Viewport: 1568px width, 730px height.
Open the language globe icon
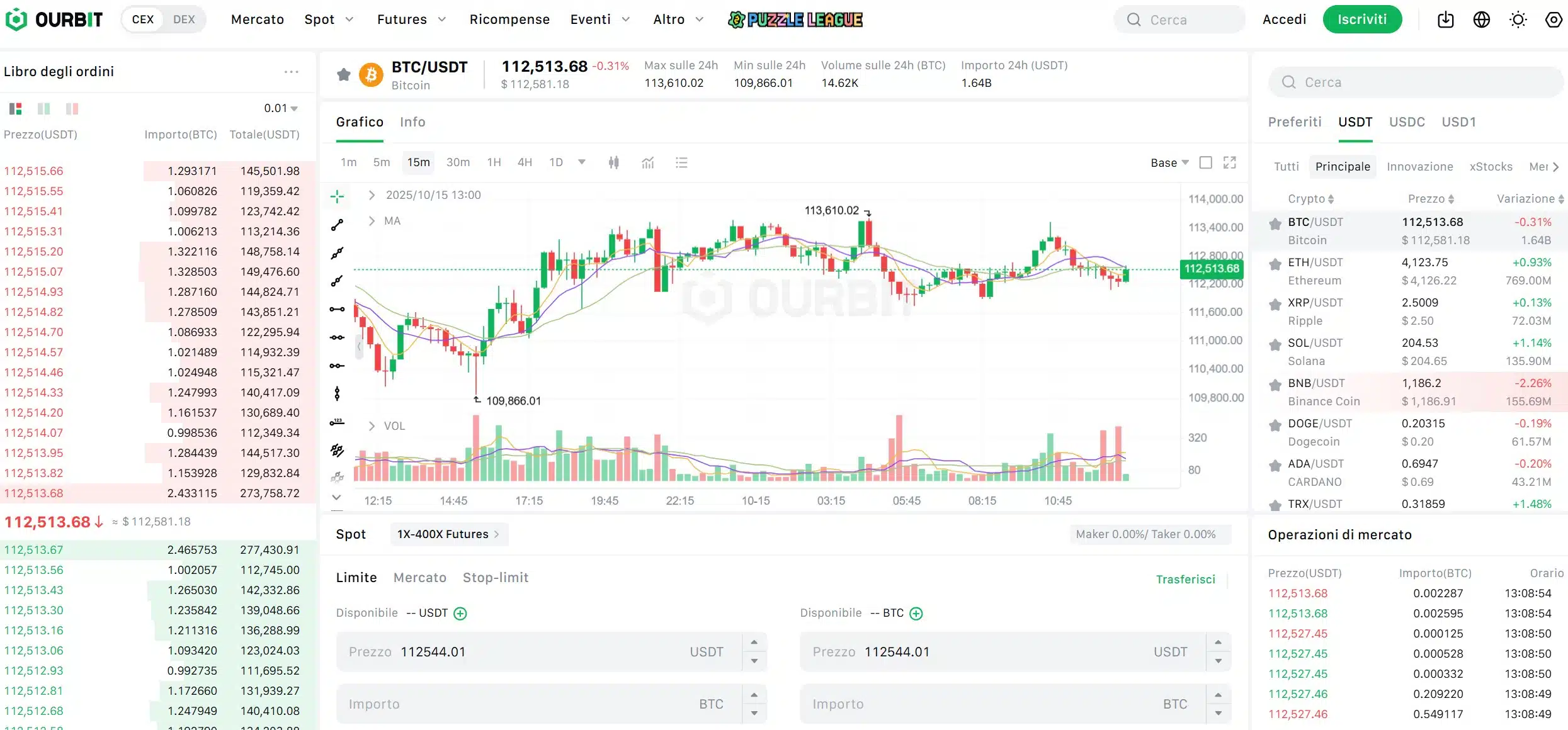pyautogui.click(x=1482, y=20)
